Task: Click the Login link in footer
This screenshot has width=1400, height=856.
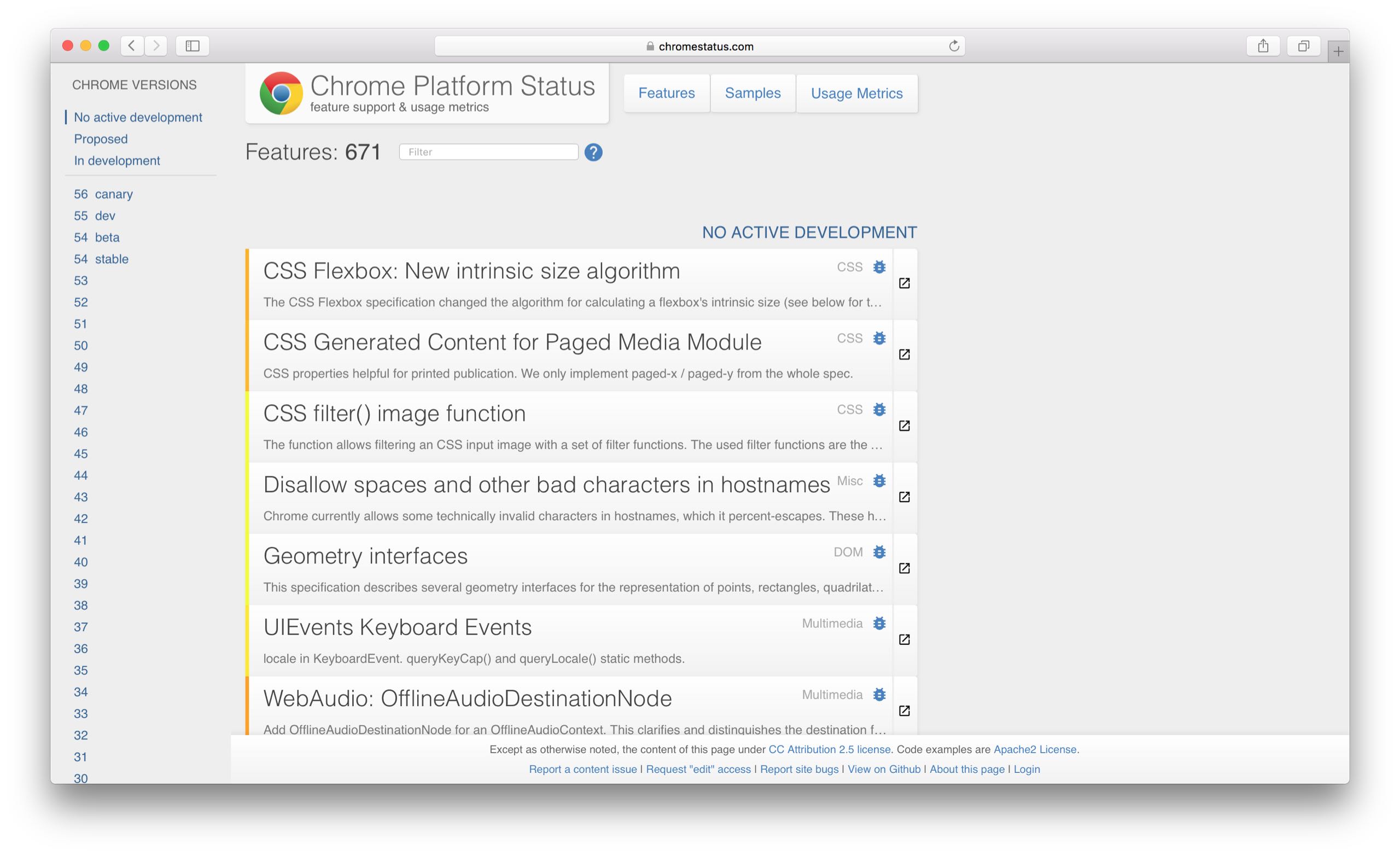Action: point(1026,769)
